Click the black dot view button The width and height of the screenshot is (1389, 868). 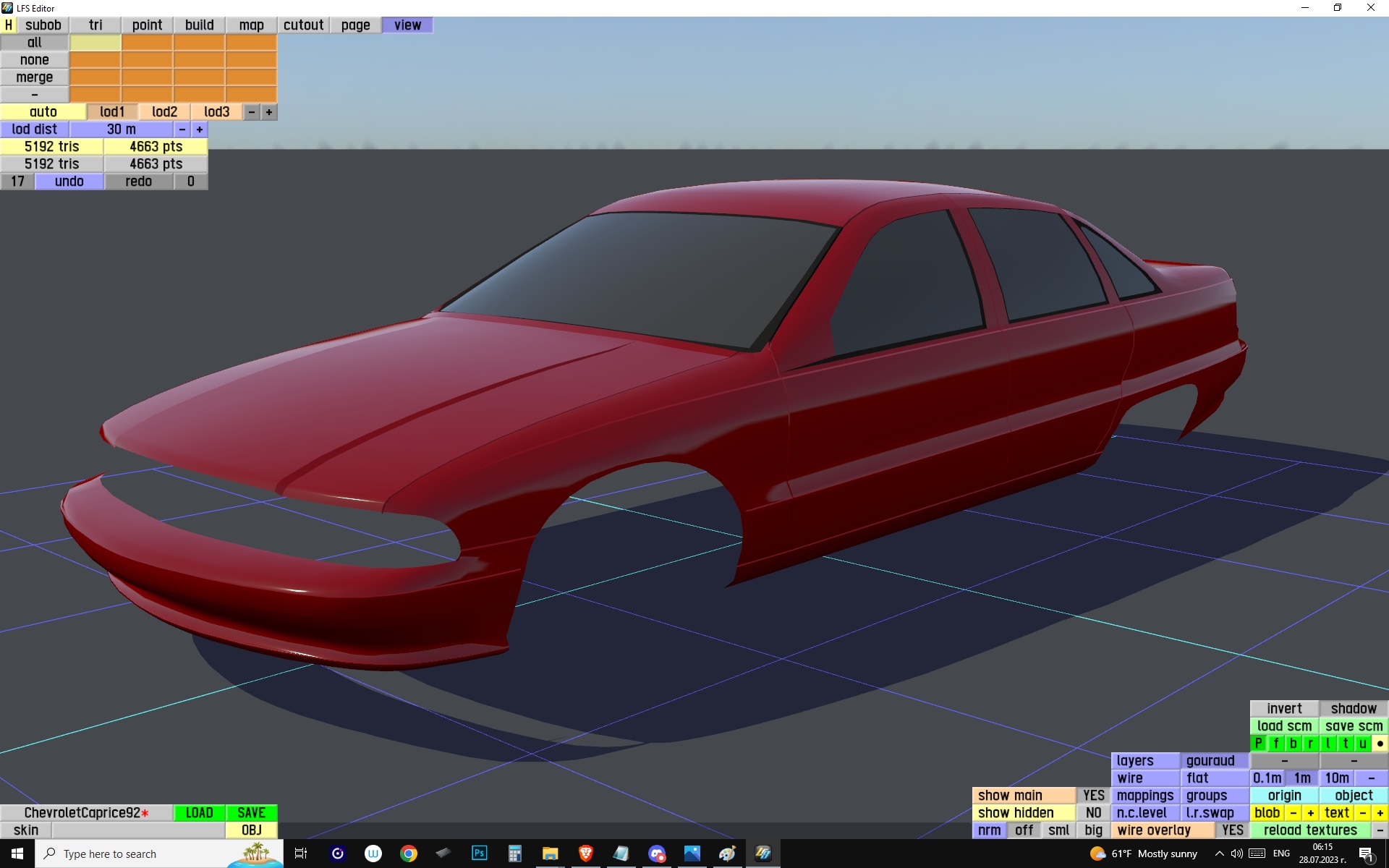click(x=1380, y=743)
